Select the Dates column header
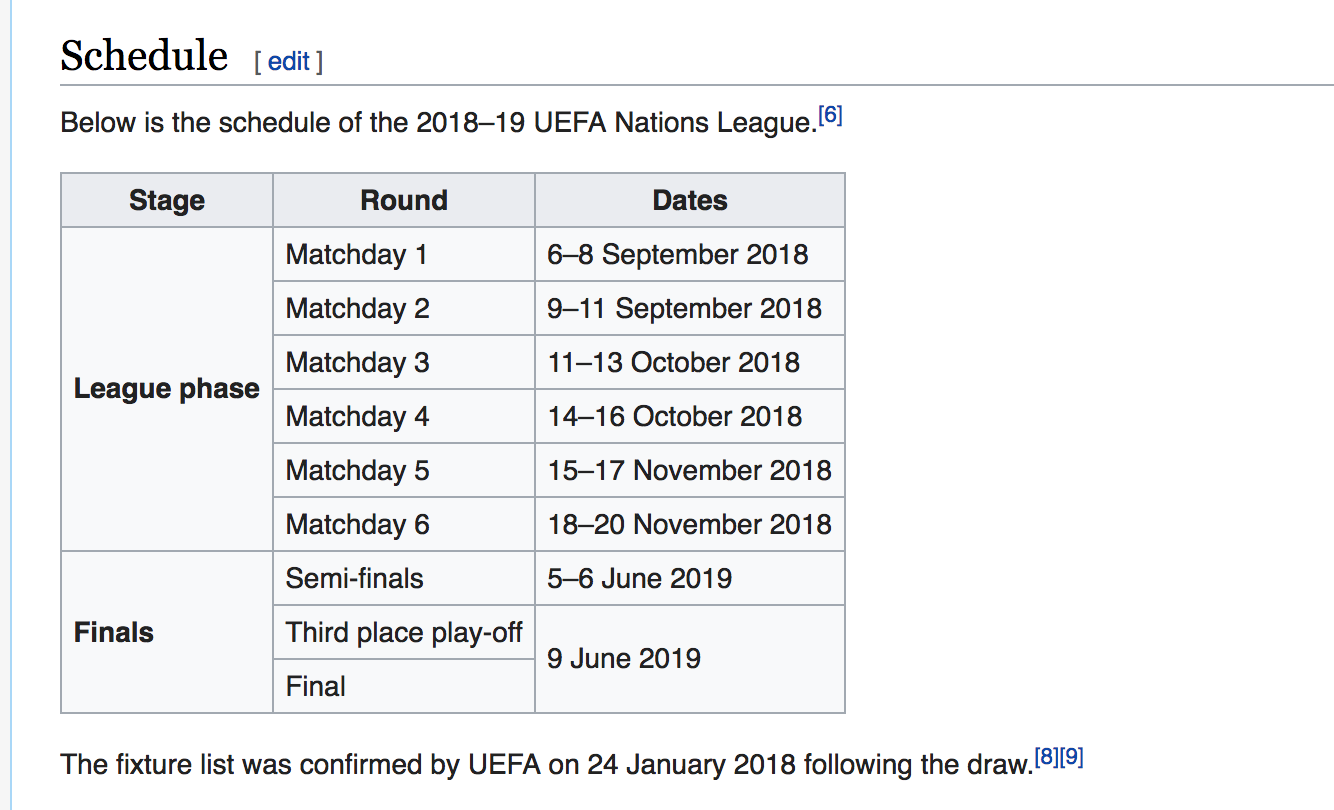1334x810 pixels. coord(690,201)
